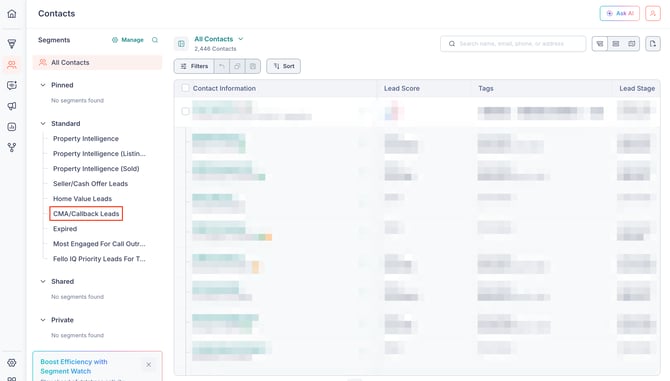Open the workflow branch sidebar icon
The width and height of the screenshot is (670, 381).
[12, 147]
